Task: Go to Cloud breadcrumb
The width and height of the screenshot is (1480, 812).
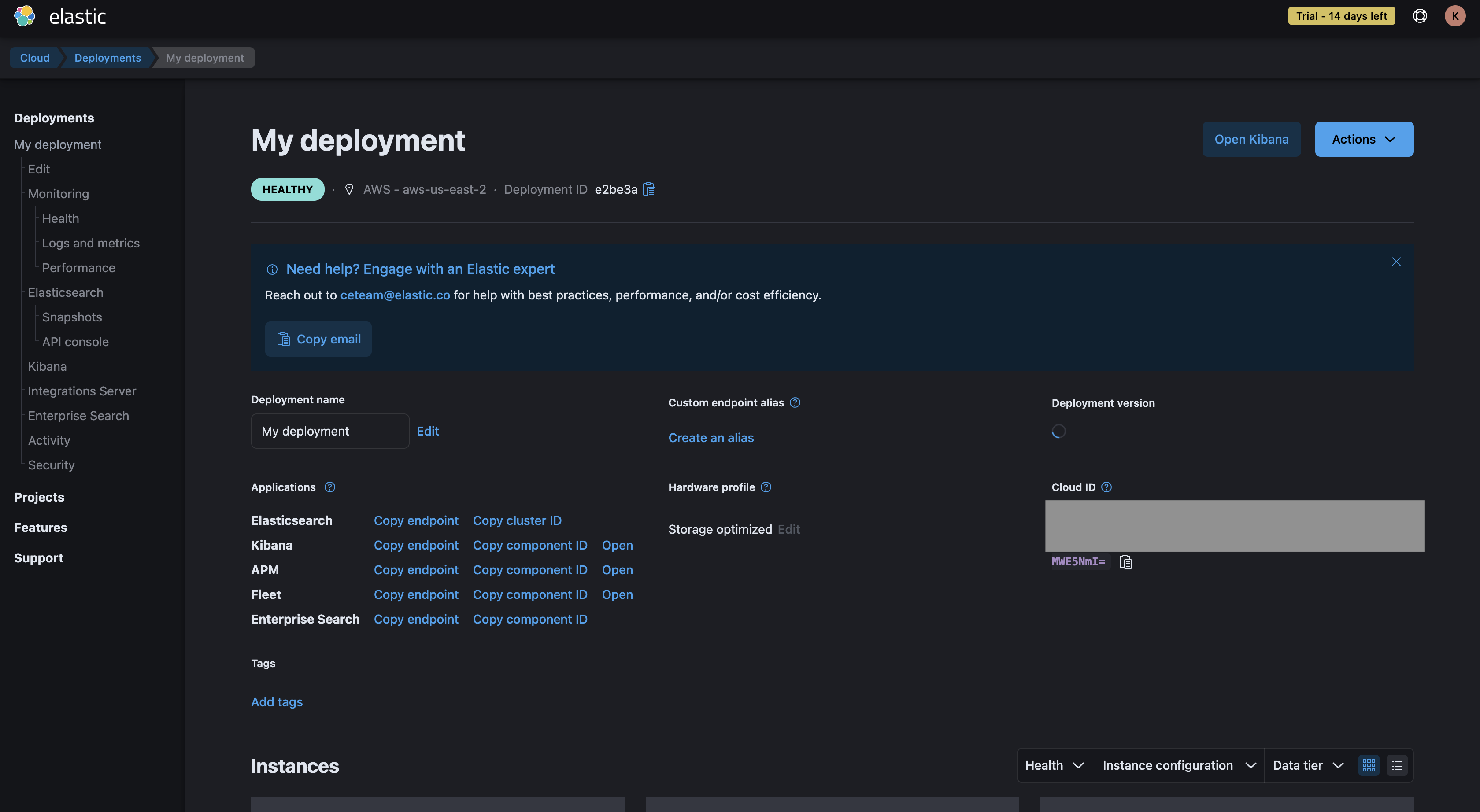Action: pyautogui.click(x=34, y=58)
